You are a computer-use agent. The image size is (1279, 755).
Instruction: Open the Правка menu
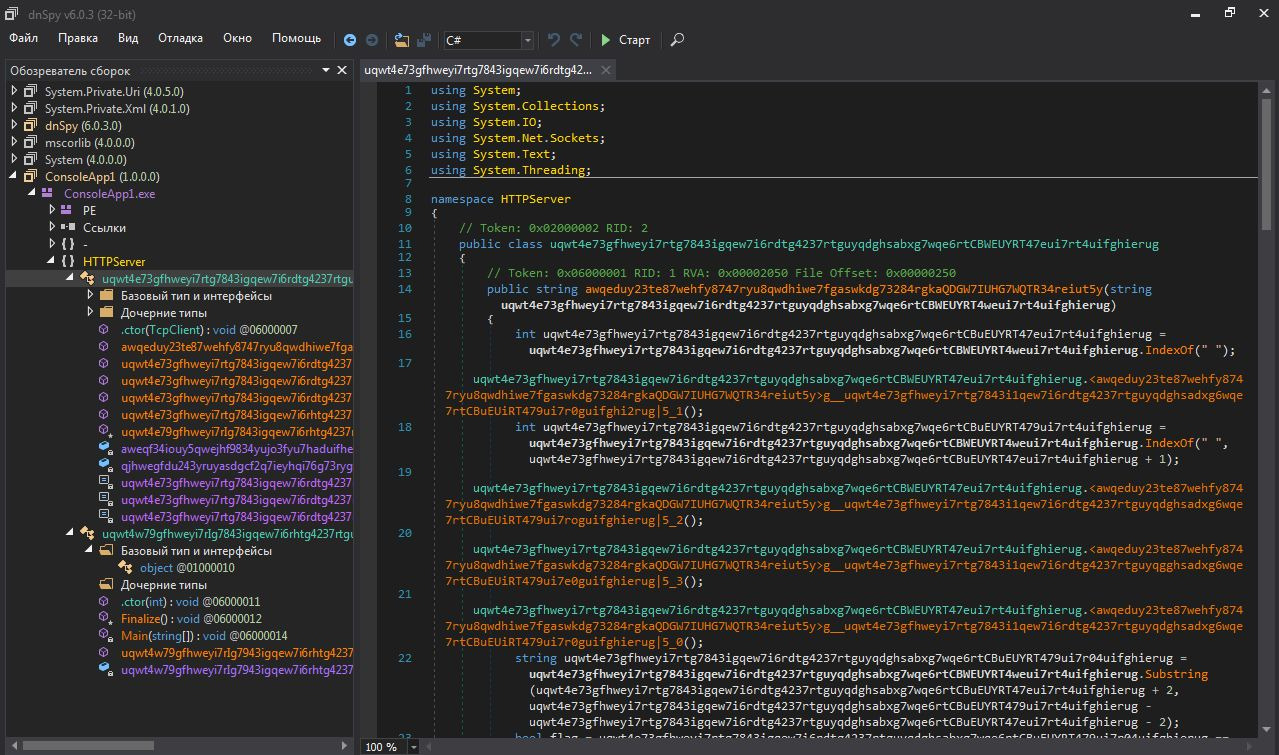(x=78, y=38)
